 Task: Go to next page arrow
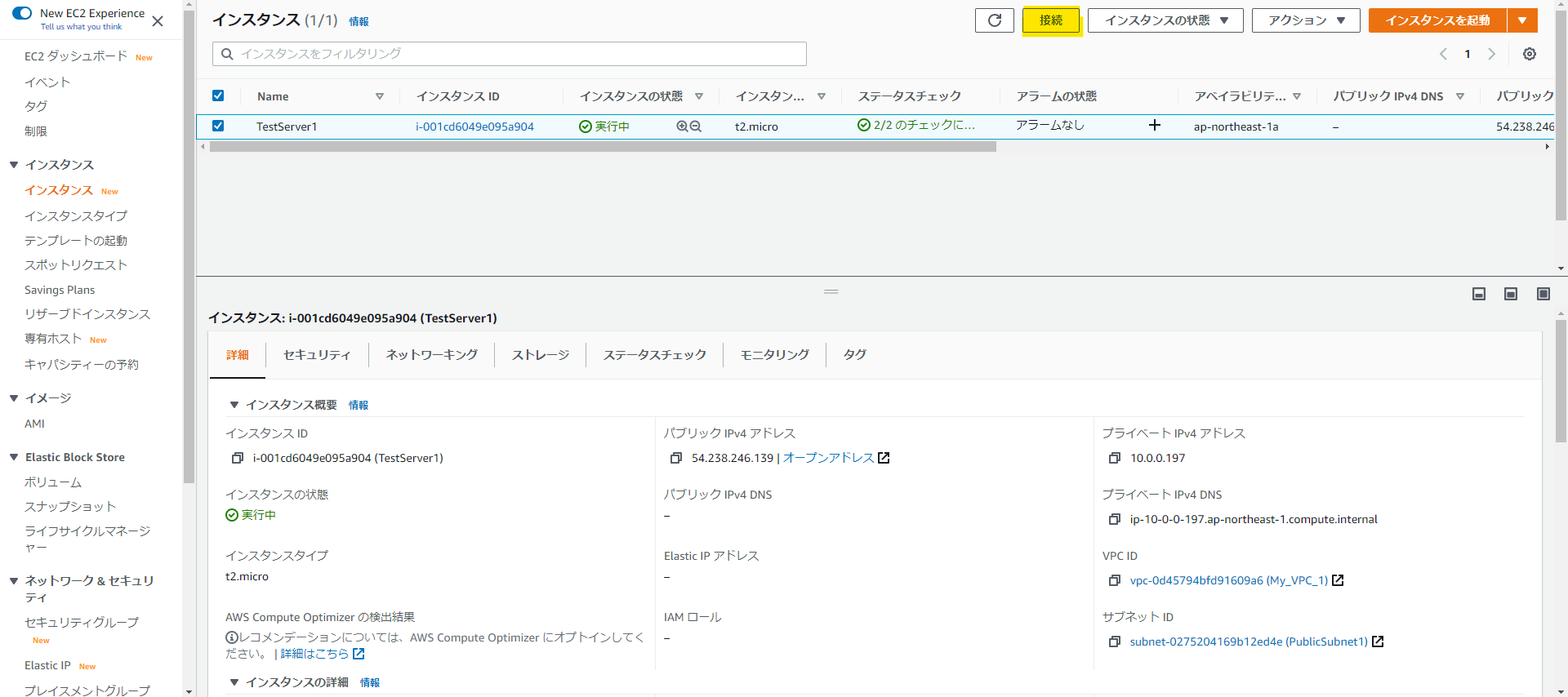tap(1491, 54)
